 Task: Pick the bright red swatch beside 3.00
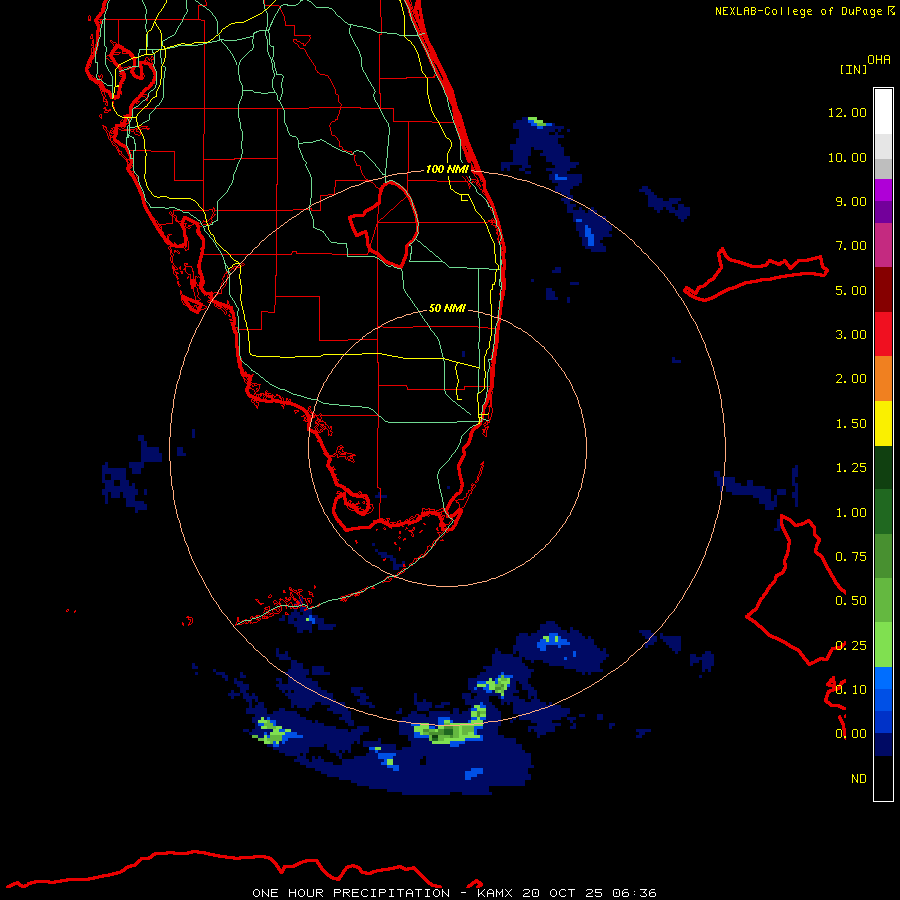point(883,334)
